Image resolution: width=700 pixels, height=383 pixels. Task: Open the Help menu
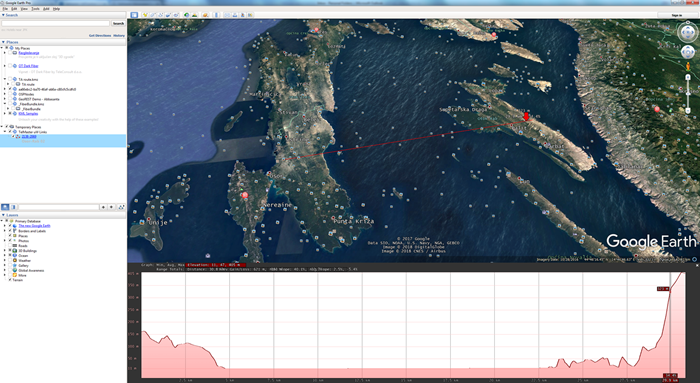pos(56,8)
